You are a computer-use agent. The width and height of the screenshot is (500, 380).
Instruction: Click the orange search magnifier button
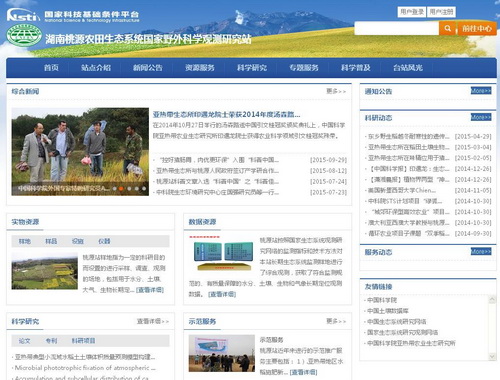447,28
